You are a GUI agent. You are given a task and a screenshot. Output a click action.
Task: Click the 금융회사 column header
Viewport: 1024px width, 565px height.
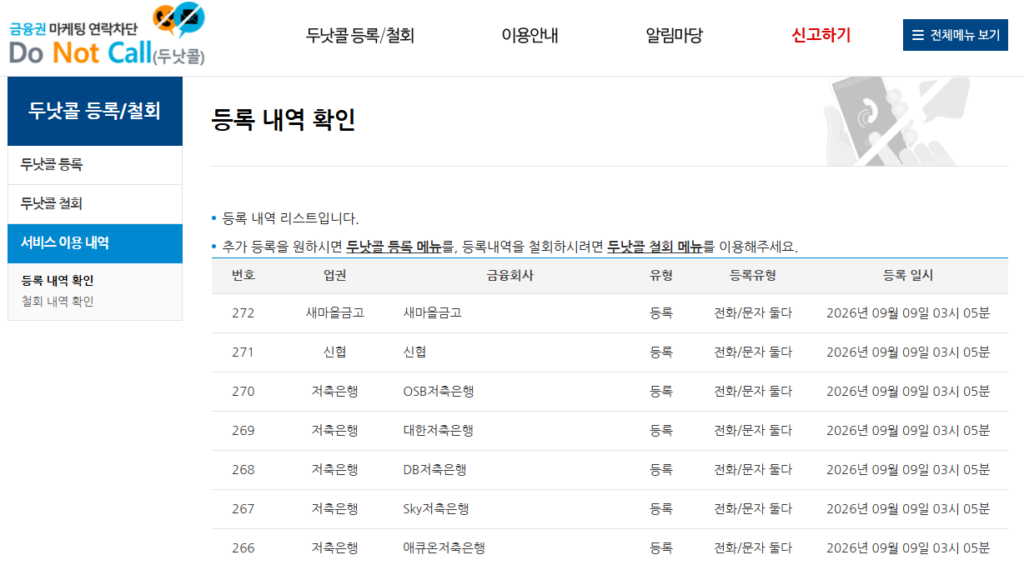click(509, 276)
